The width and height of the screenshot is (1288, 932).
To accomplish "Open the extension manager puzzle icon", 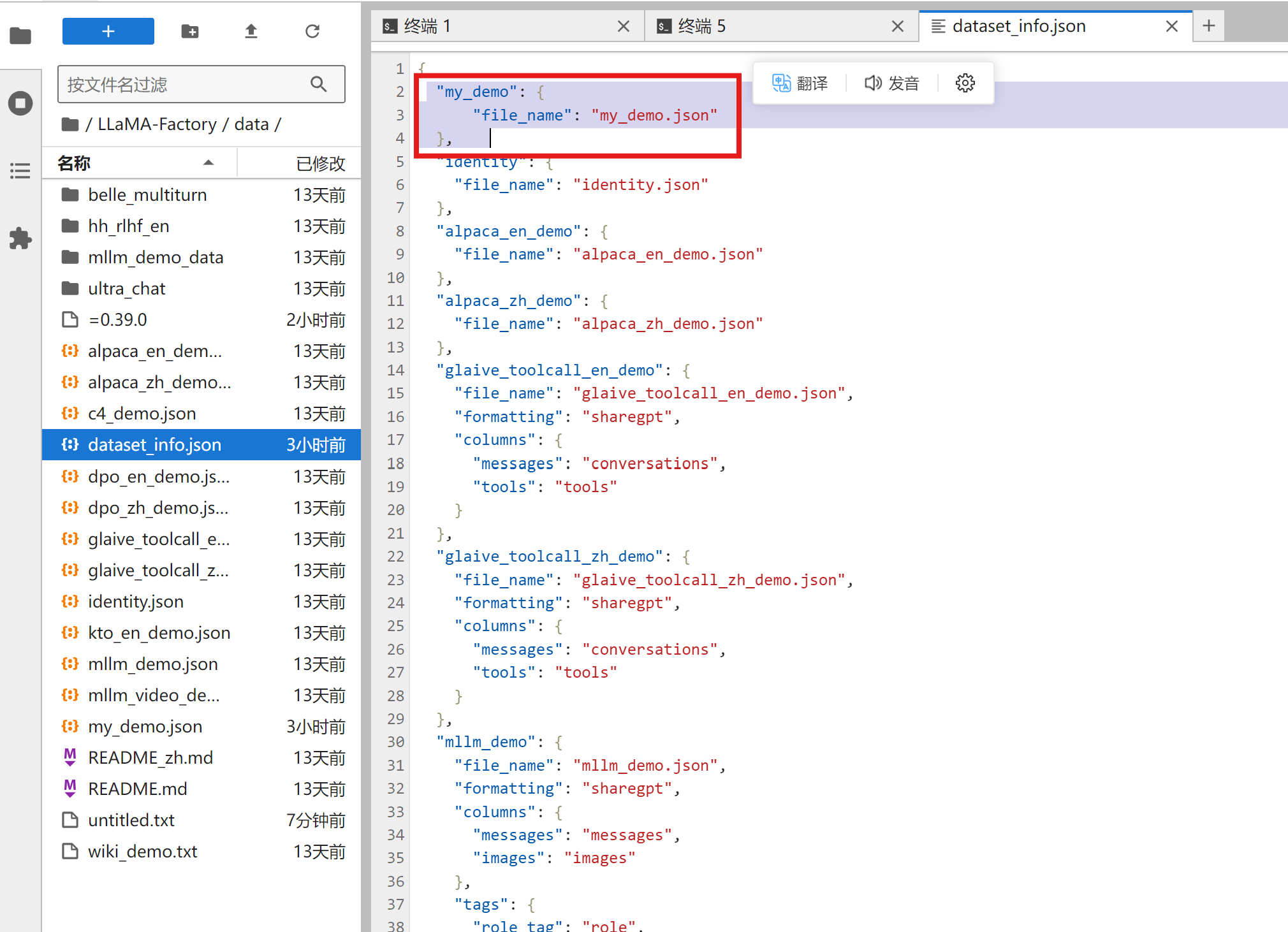I will tap(20, 238).
